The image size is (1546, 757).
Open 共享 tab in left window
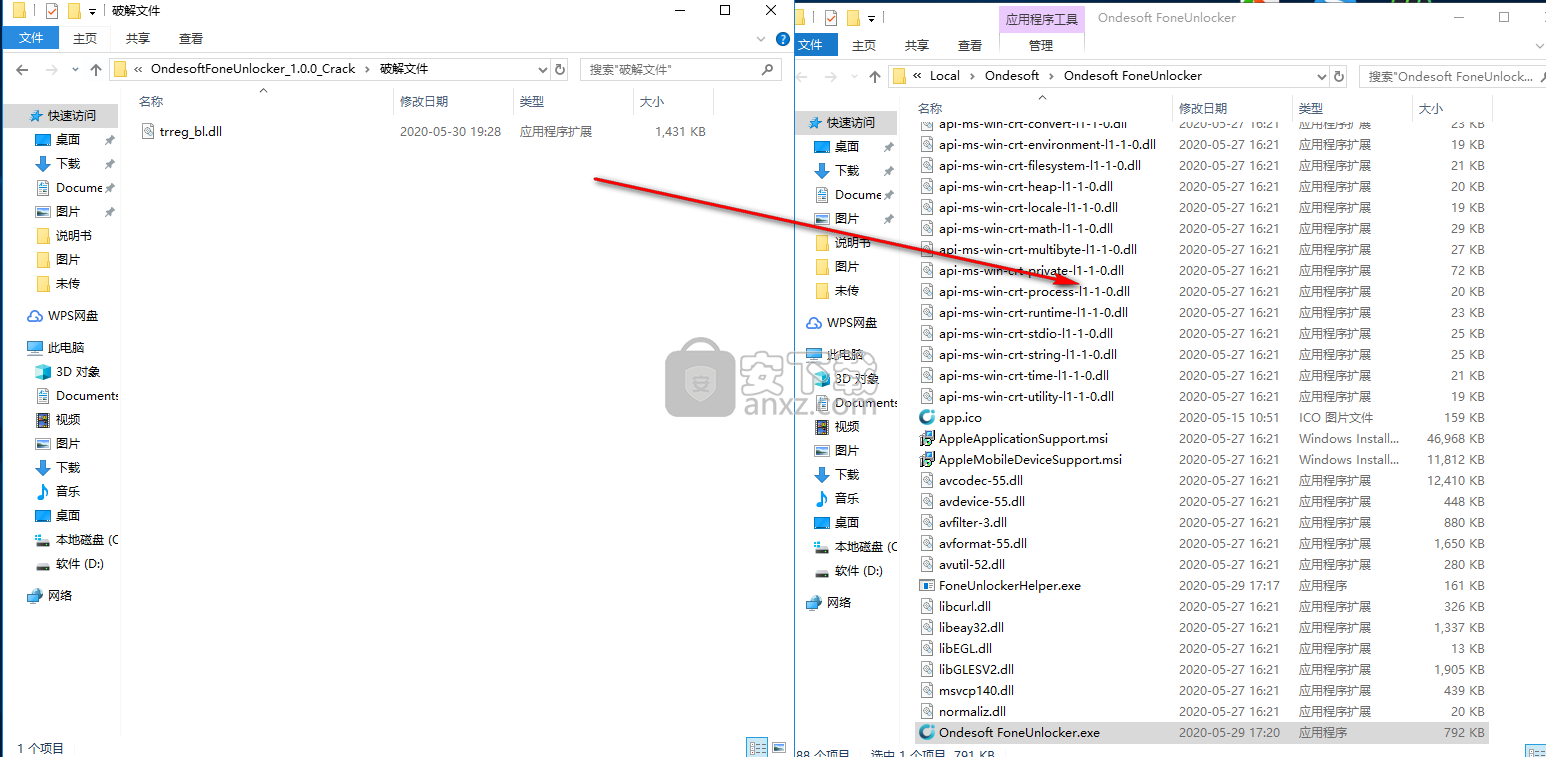tap(138, 38)
